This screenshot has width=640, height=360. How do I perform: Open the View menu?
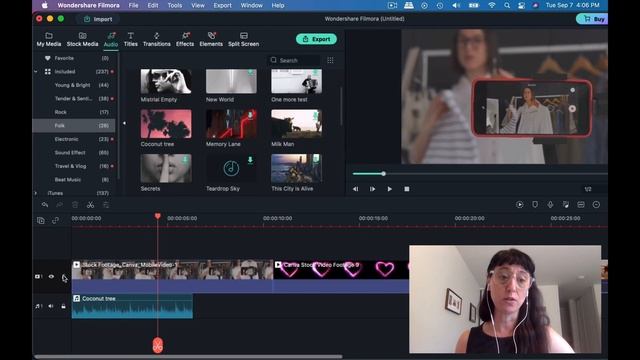click(x=198, y=5)
